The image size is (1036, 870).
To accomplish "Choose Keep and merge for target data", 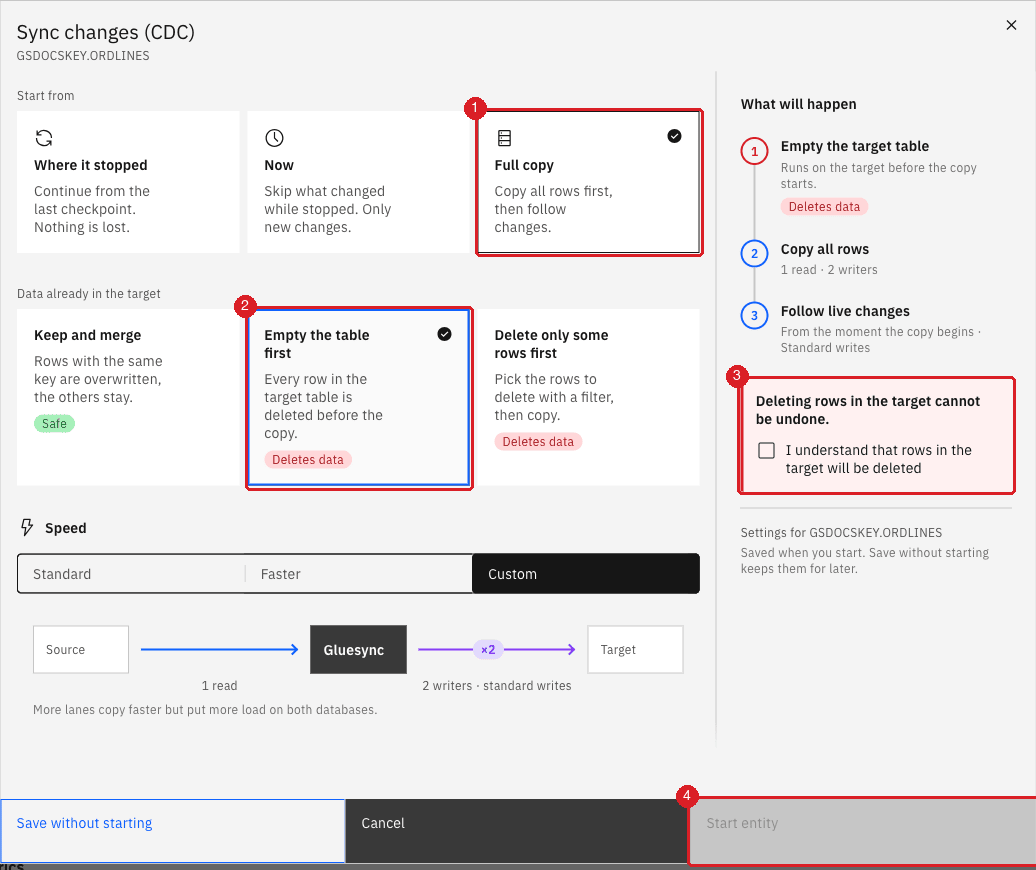I will point(128,397).
